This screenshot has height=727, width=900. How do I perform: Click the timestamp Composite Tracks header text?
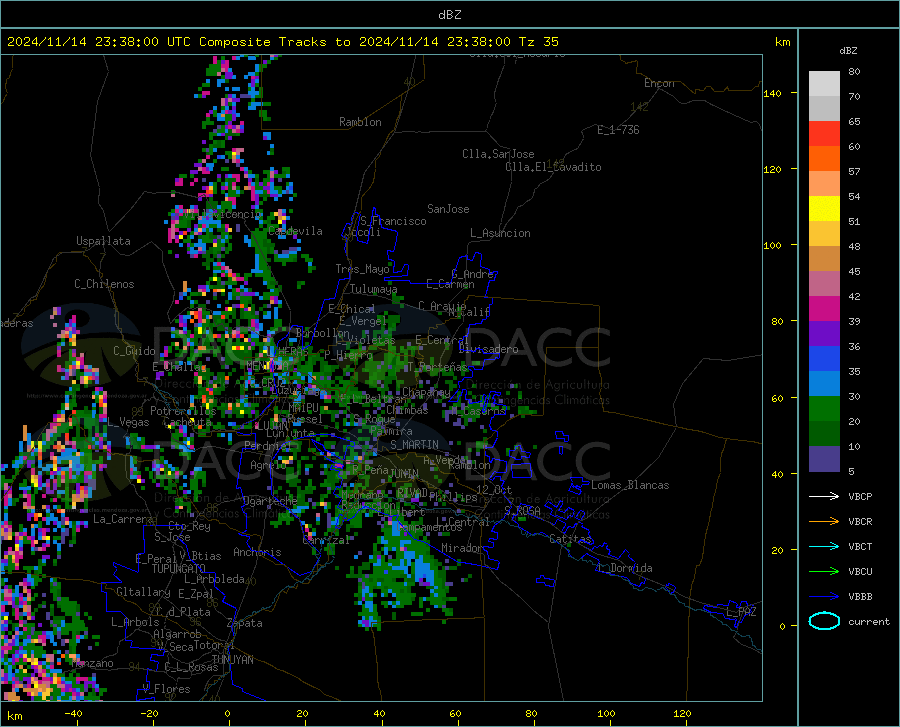[282, 42]
